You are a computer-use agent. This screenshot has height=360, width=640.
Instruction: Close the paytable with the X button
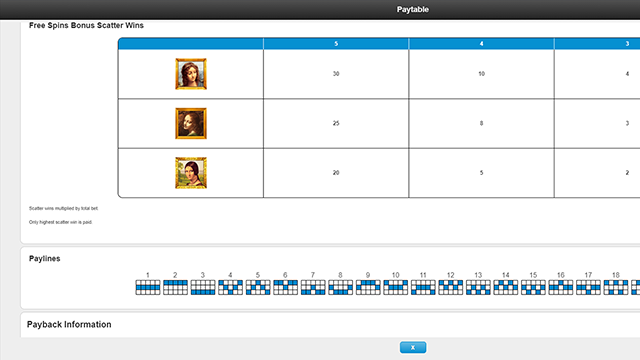pyautogui.click(x=413, y=347)
